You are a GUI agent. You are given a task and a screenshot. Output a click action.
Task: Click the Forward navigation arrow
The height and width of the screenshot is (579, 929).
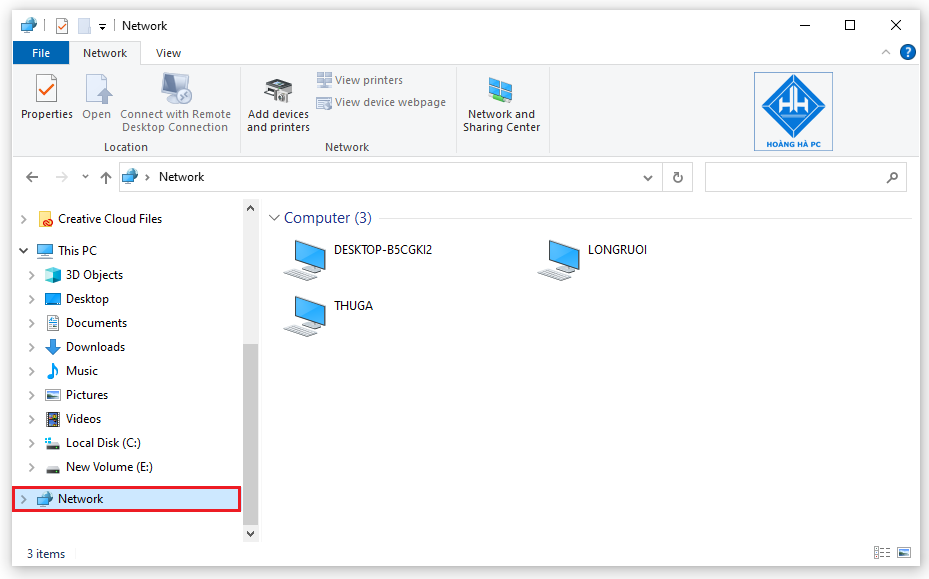point(62,177)
